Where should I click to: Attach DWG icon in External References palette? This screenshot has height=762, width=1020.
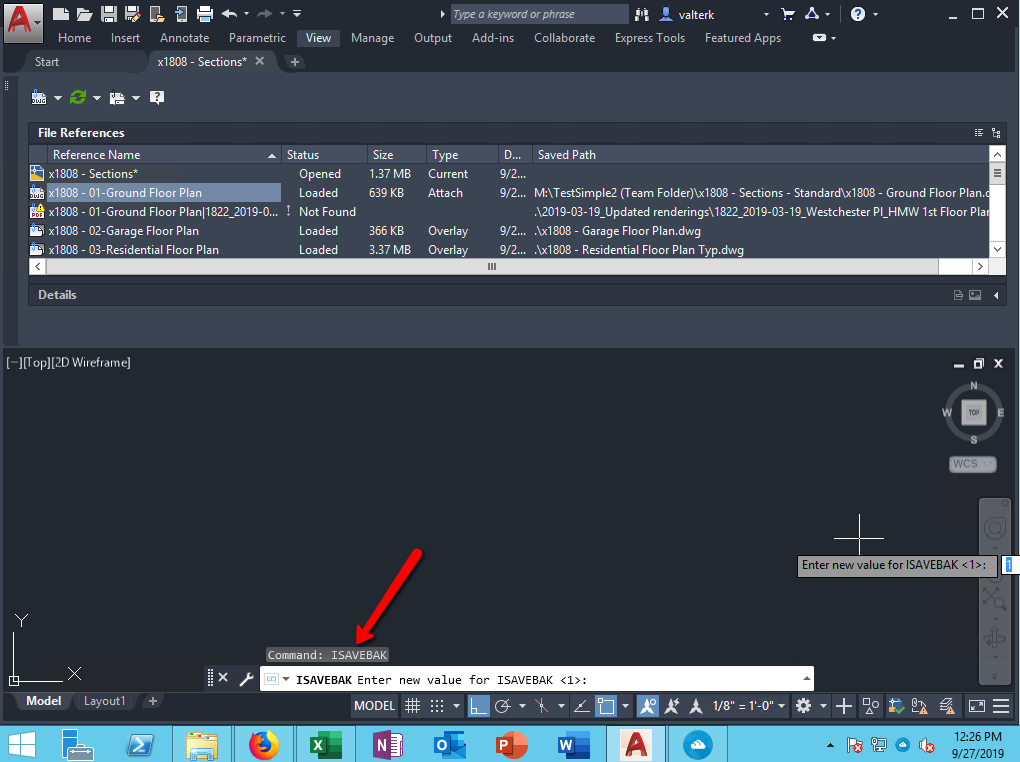click(39, 98)
